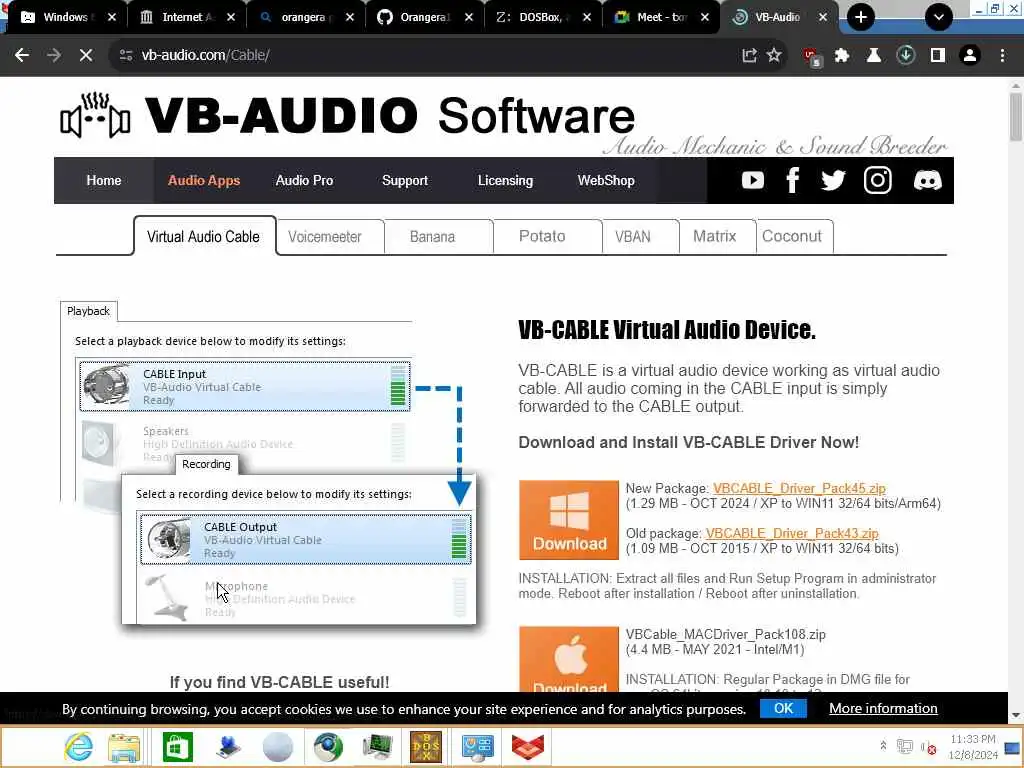Open the Chrome three-dot menu
Screen dimensions: 1024x768
[1002, 55]
